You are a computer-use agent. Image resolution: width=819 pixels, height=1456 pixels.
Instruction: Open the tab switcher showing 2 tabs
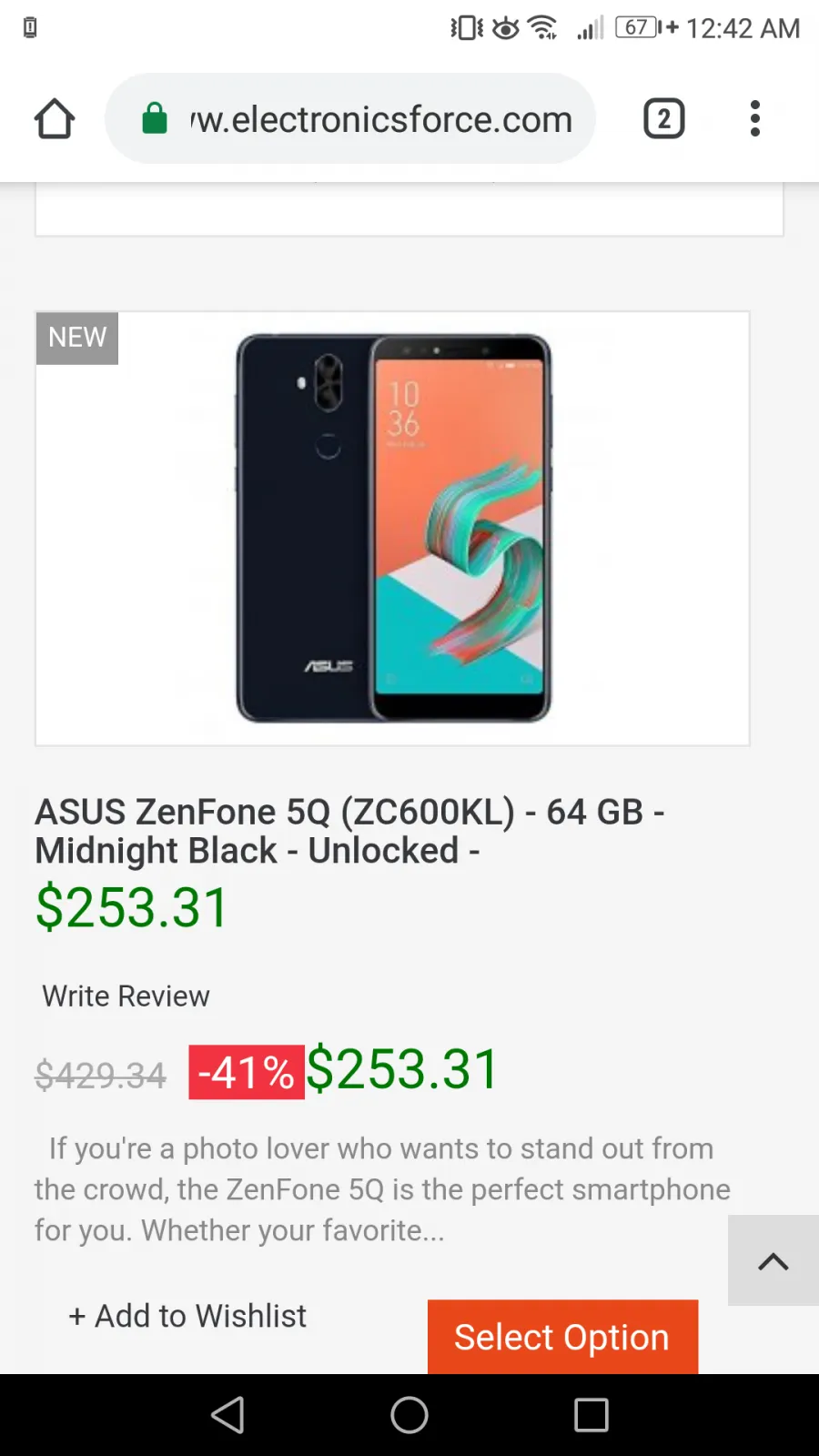point(663,119)
